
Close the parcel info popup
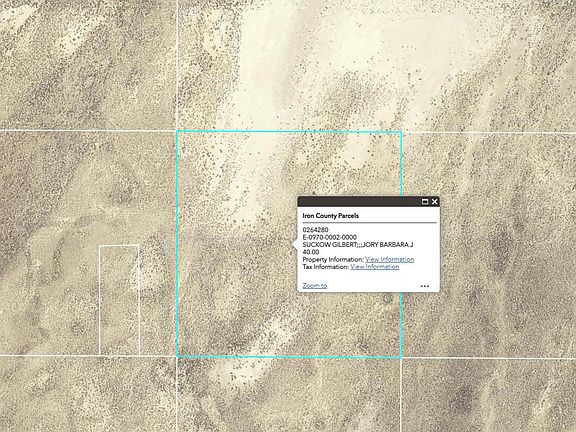point(435,202)
